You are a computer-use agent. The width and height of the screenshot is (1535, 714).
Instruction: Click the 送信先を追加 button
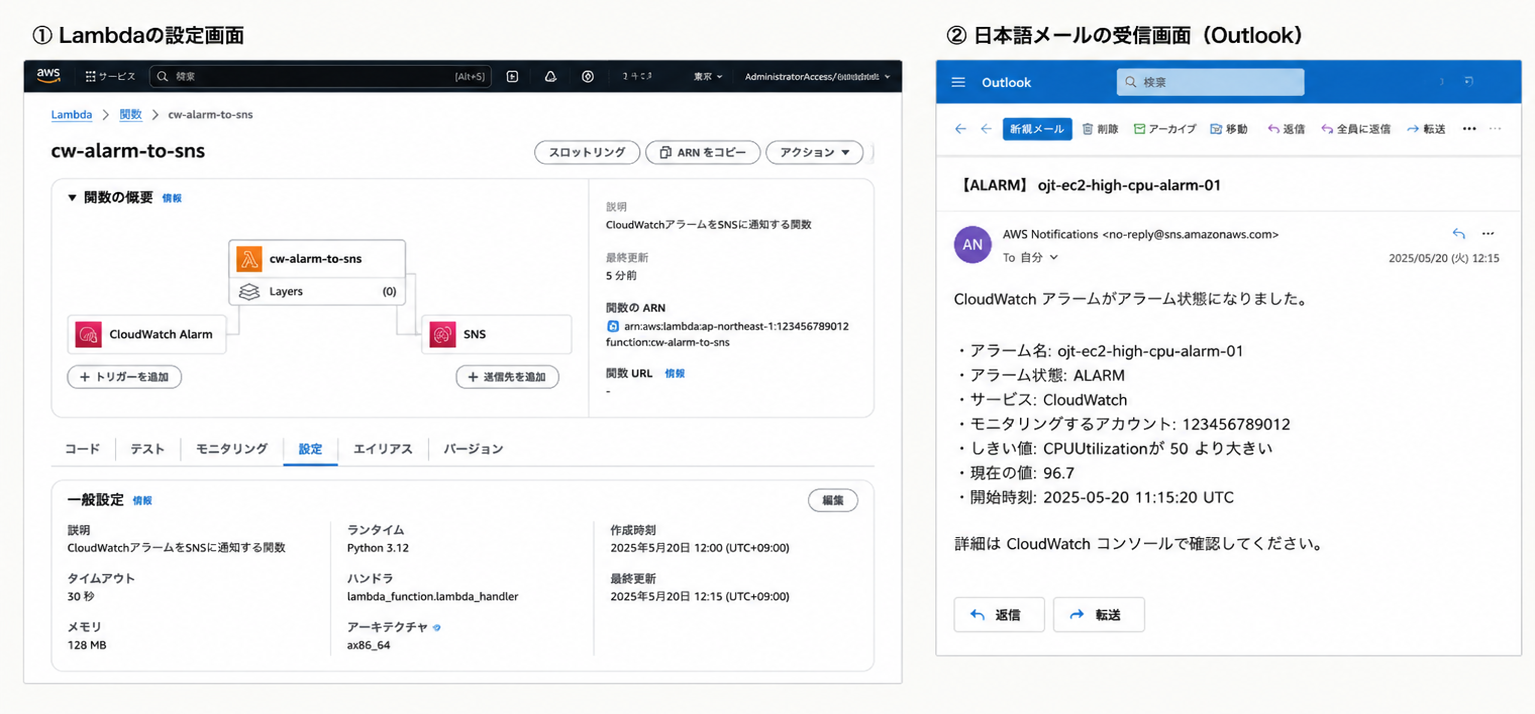tap(507, 377)
